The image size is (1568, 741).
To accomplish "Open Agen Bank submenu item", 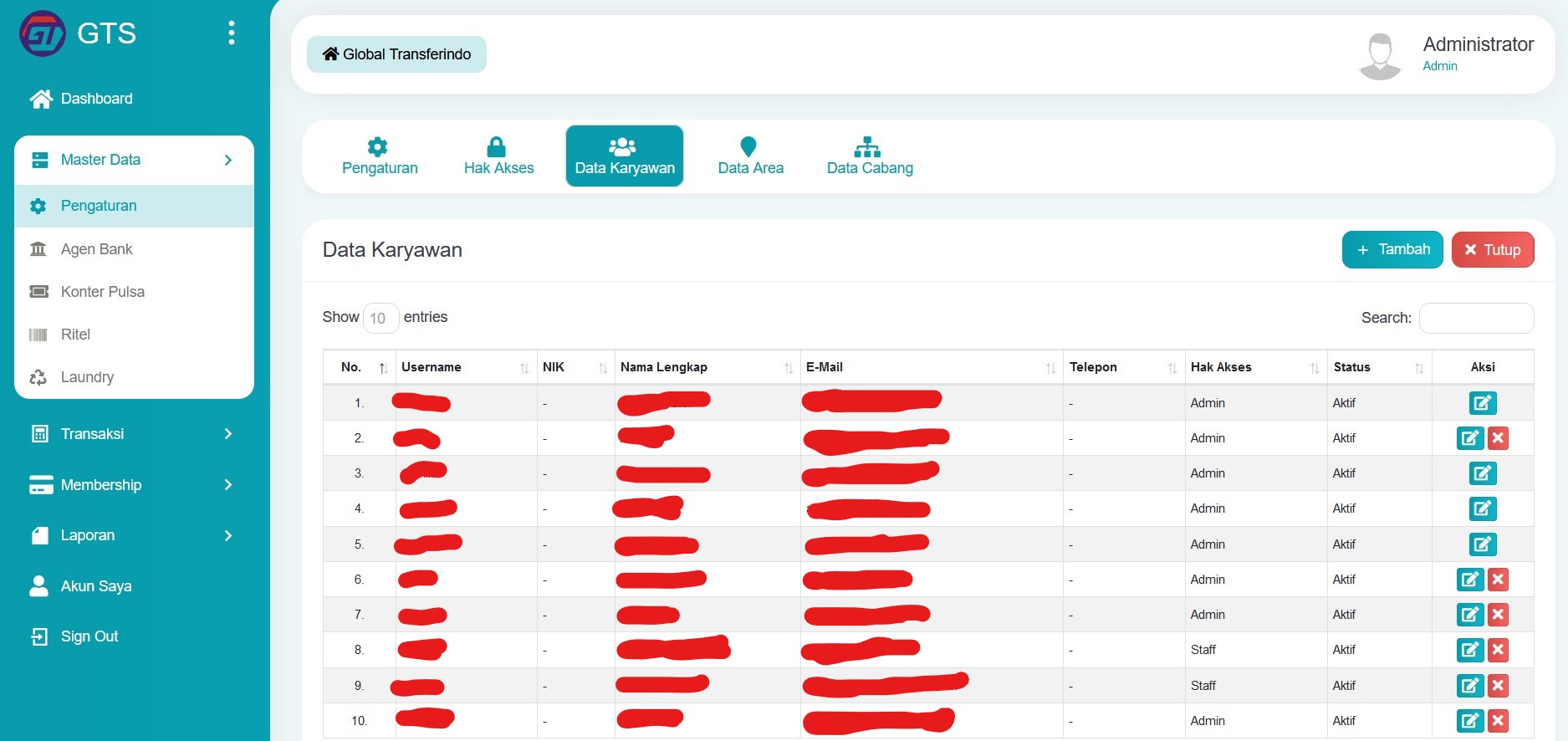I will coord(134,249).
